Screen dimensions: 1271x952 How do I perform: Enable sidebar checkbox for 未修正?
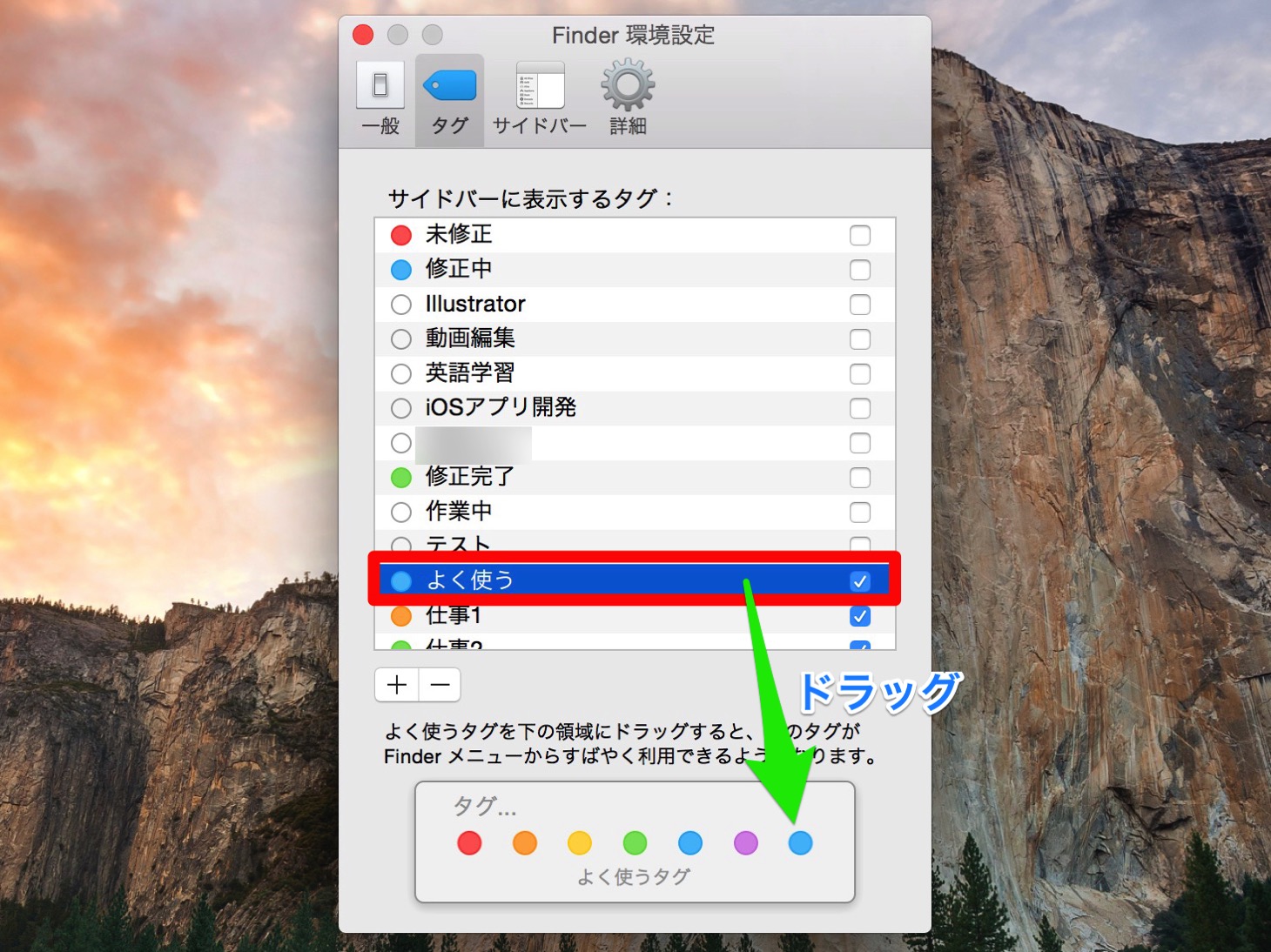860,235
